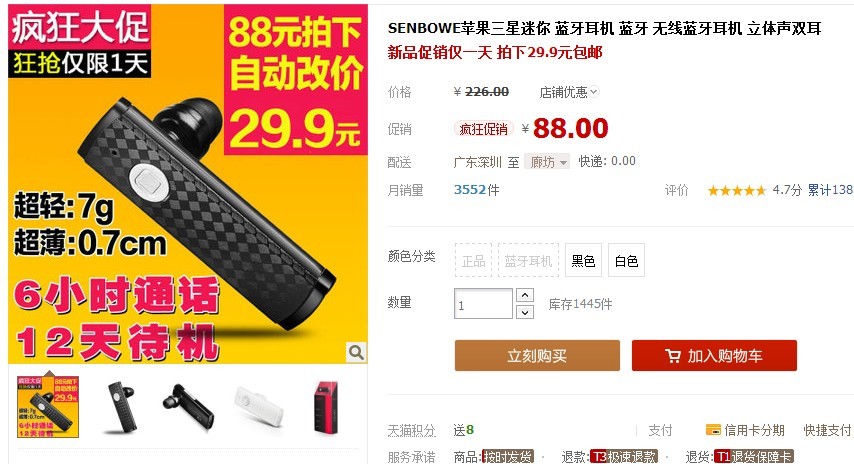
Task: Open the 累计138 reviews link
Action: [x=830, y=190]
